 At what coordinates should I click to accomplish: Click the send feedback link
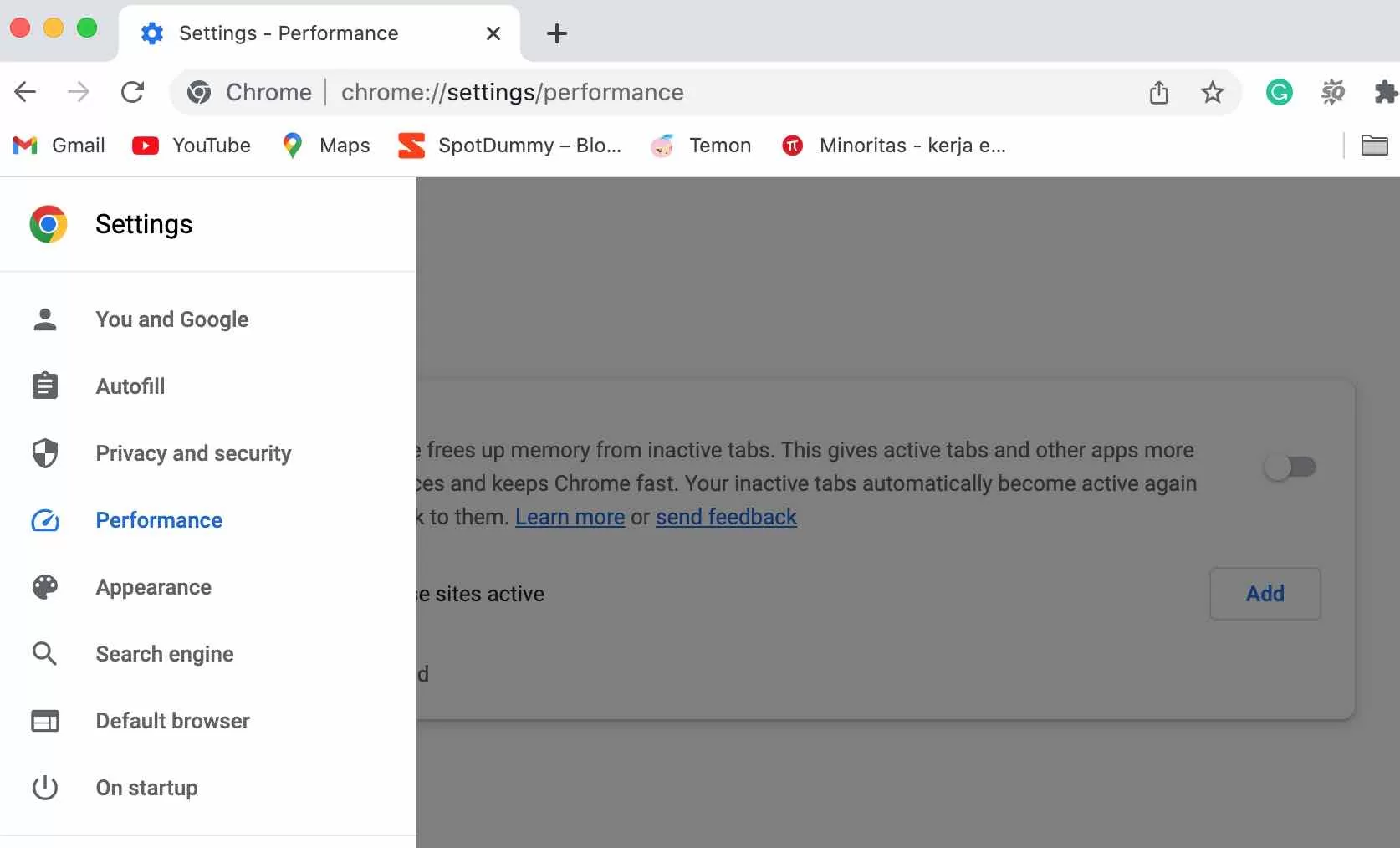[725, 517]
